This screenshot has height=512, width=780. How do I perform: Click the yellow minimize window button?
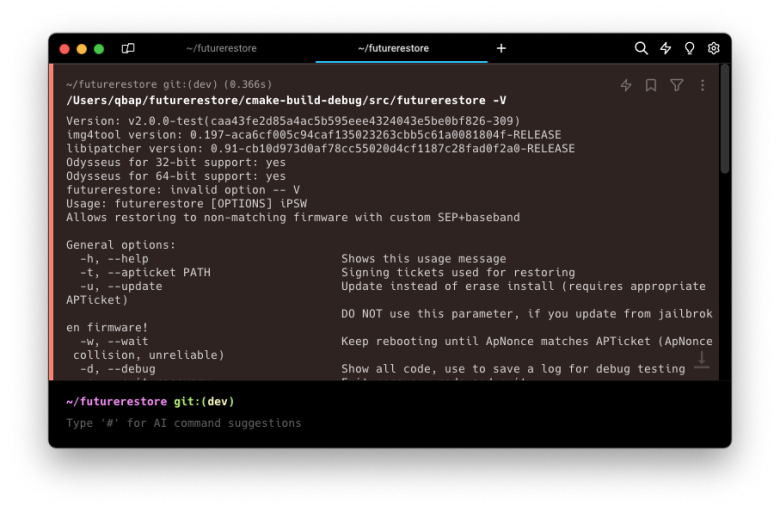tap(82, 49)
